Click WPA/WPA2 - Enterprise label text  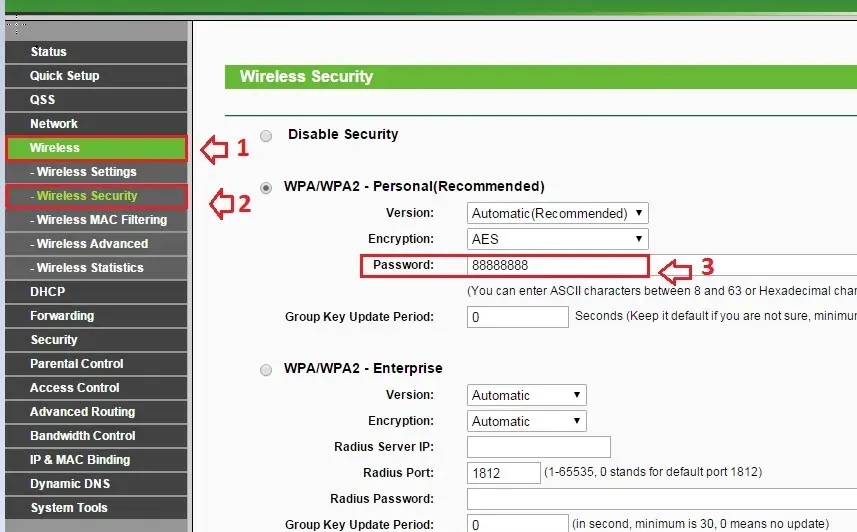pos(363,369)
